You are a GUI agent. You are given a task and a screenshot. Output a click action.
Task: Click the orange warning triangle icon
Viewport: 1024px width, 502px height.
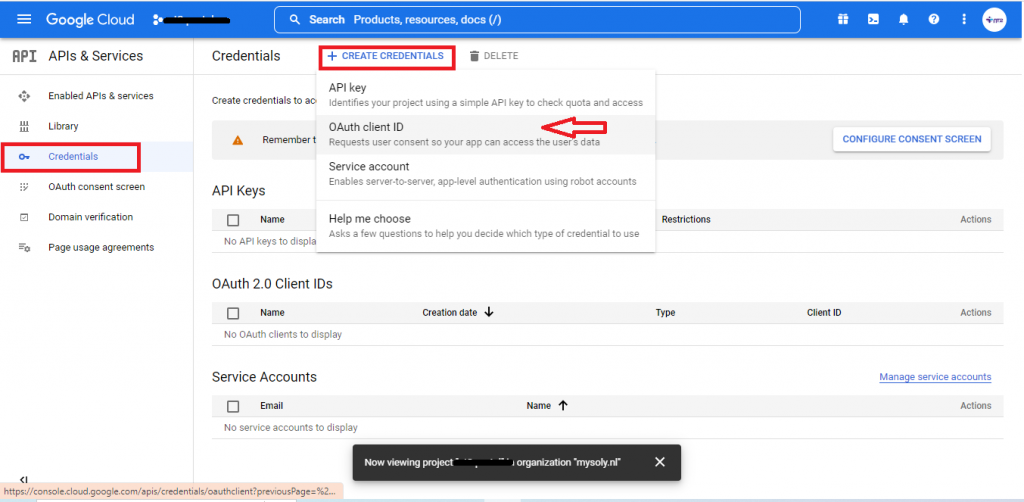click(238, 140)
